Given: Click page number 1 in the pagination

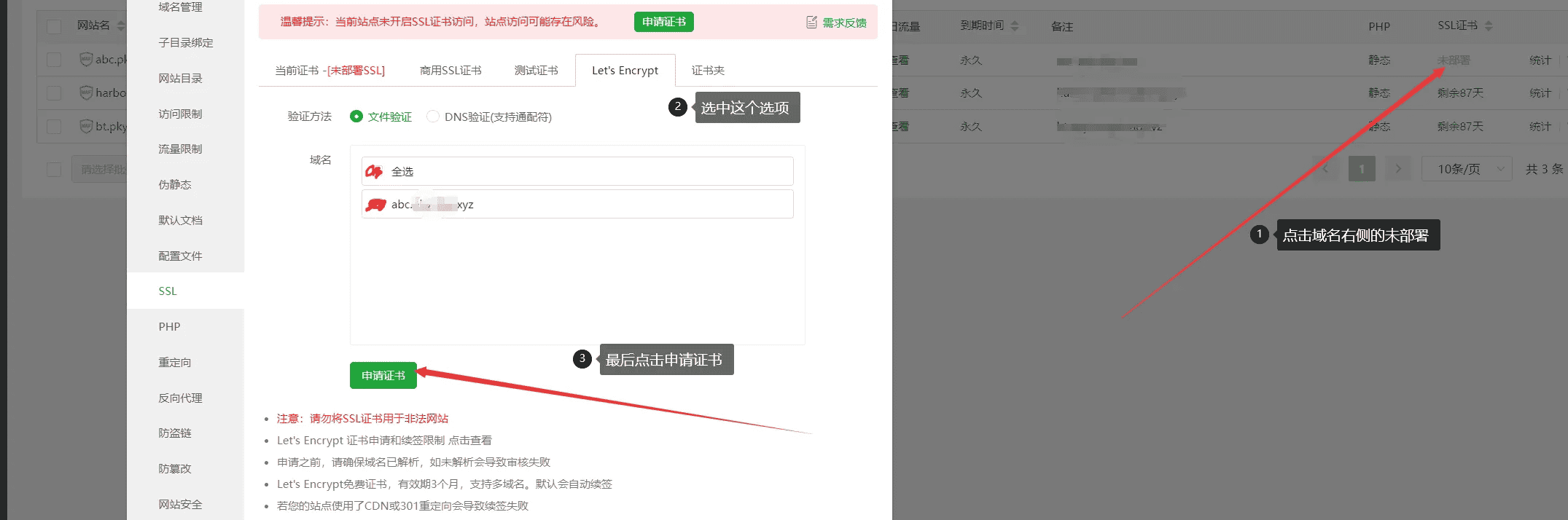Looking at the screenshot, I should (1362, 169).
